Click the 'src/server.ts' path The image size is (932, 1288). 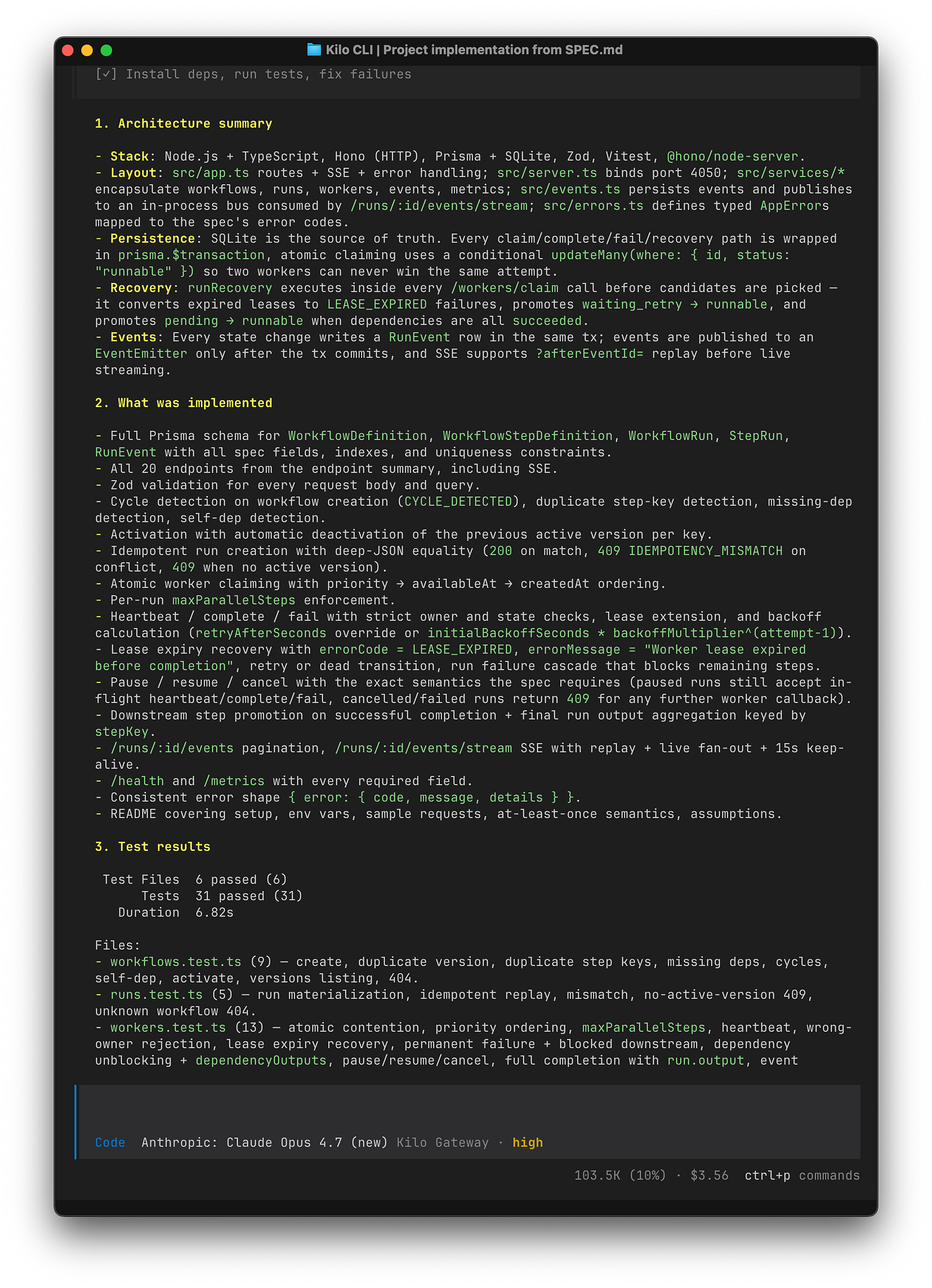pyautogui.click(x=547, y=173)
